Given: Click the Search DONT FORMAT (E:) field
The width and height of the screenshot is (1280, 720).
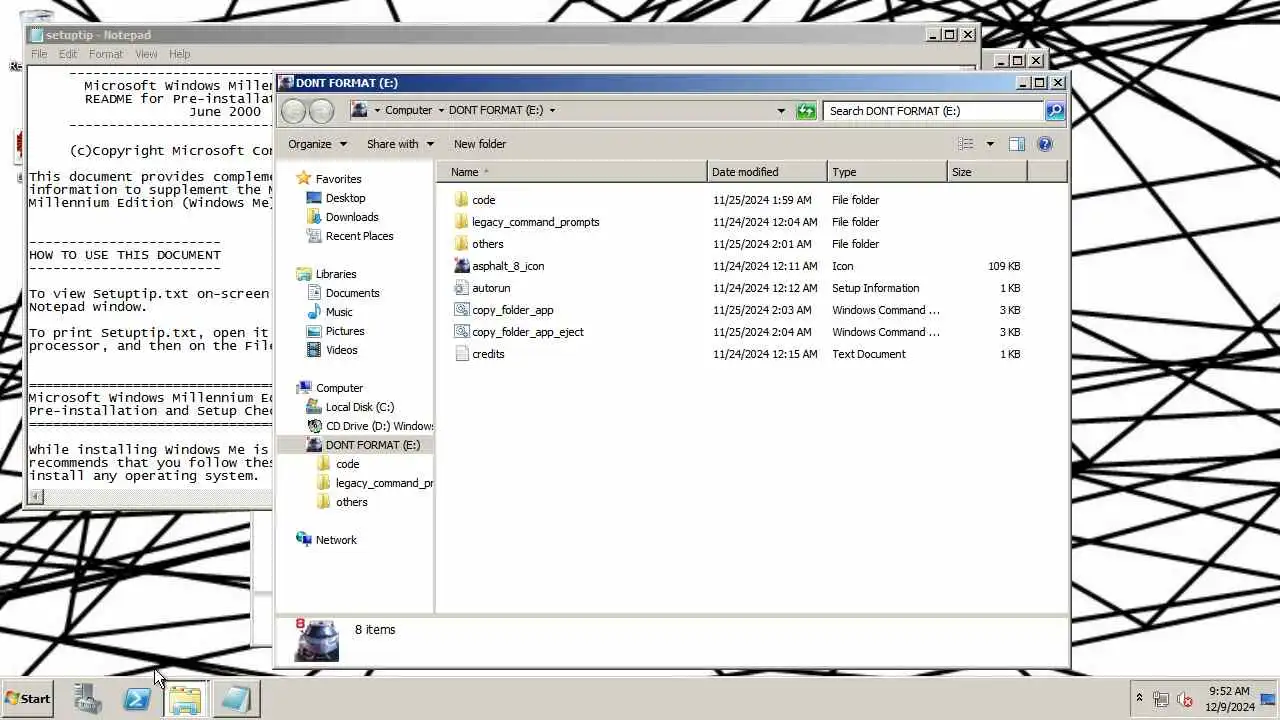Looking at the screenshot, I should pos(933,111).
